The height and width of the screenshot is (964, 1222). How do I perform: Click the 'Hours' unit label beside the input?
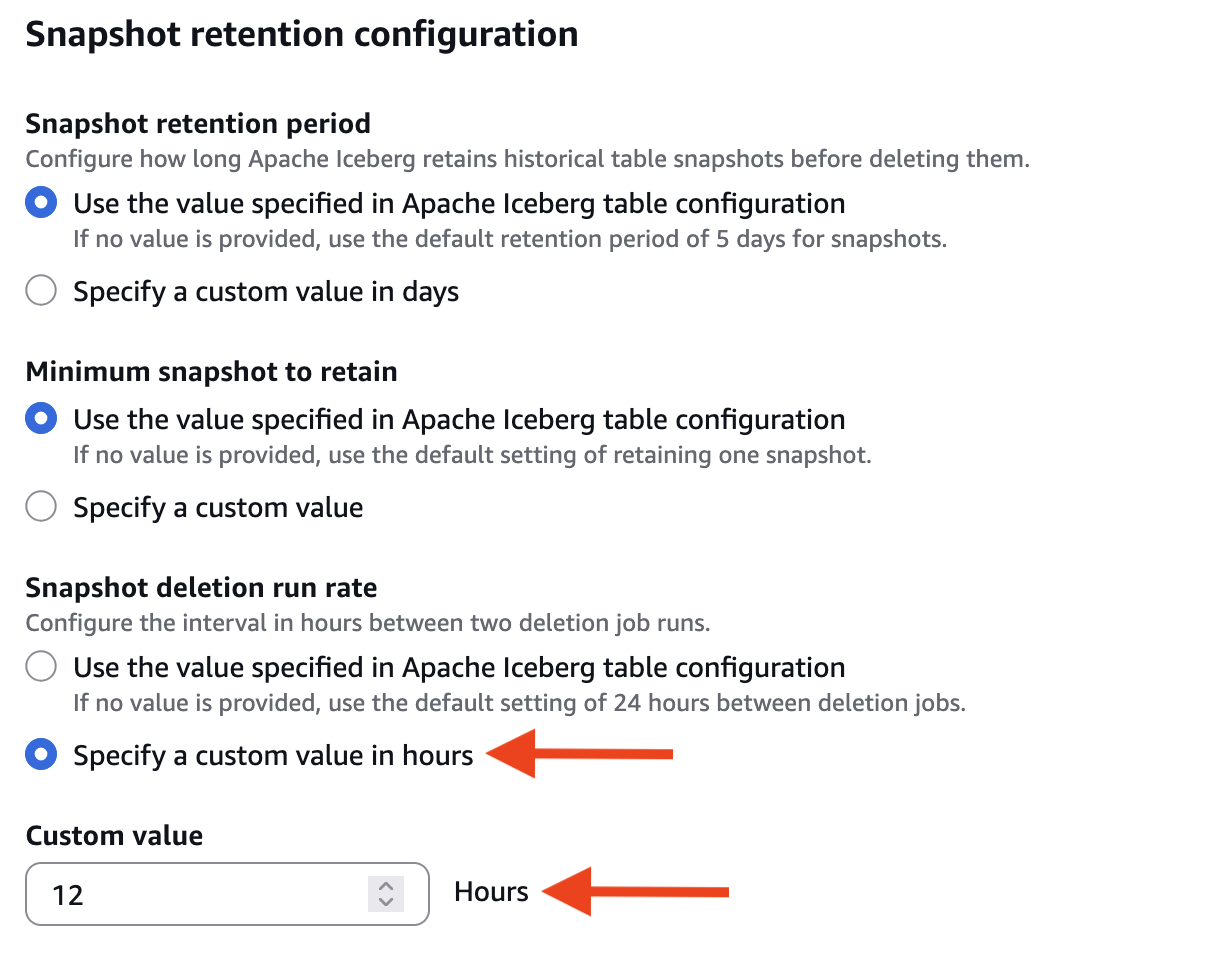[x=490, y=891]
